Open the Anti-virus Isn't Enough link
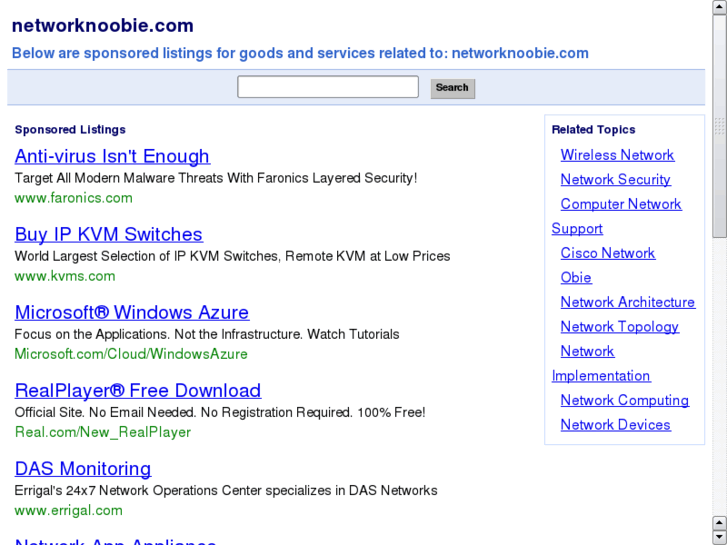This screenshot has height=545, width=727. click(112, 156)
